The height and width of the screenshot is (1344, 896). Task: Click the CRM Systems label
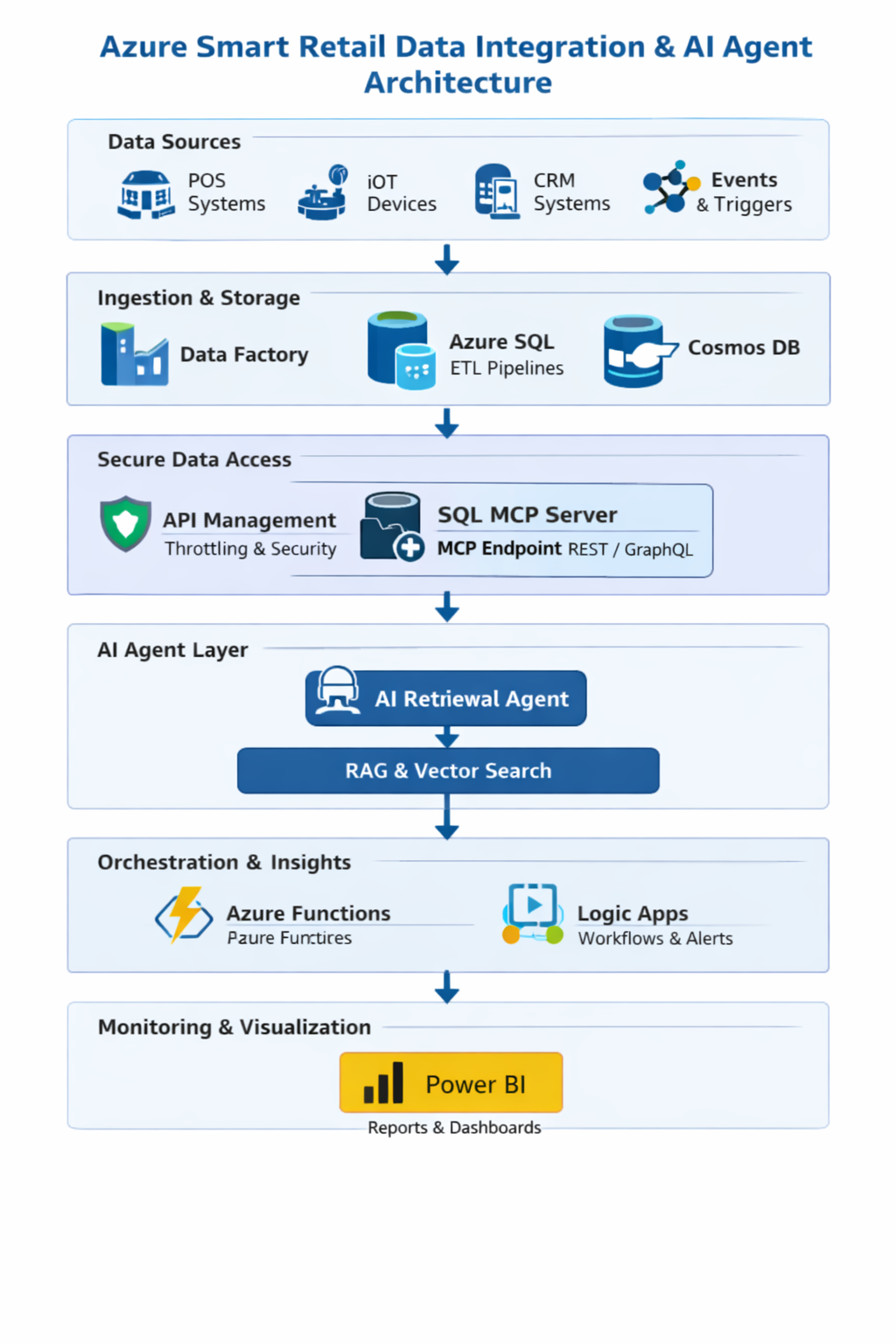tap(572, 192)
